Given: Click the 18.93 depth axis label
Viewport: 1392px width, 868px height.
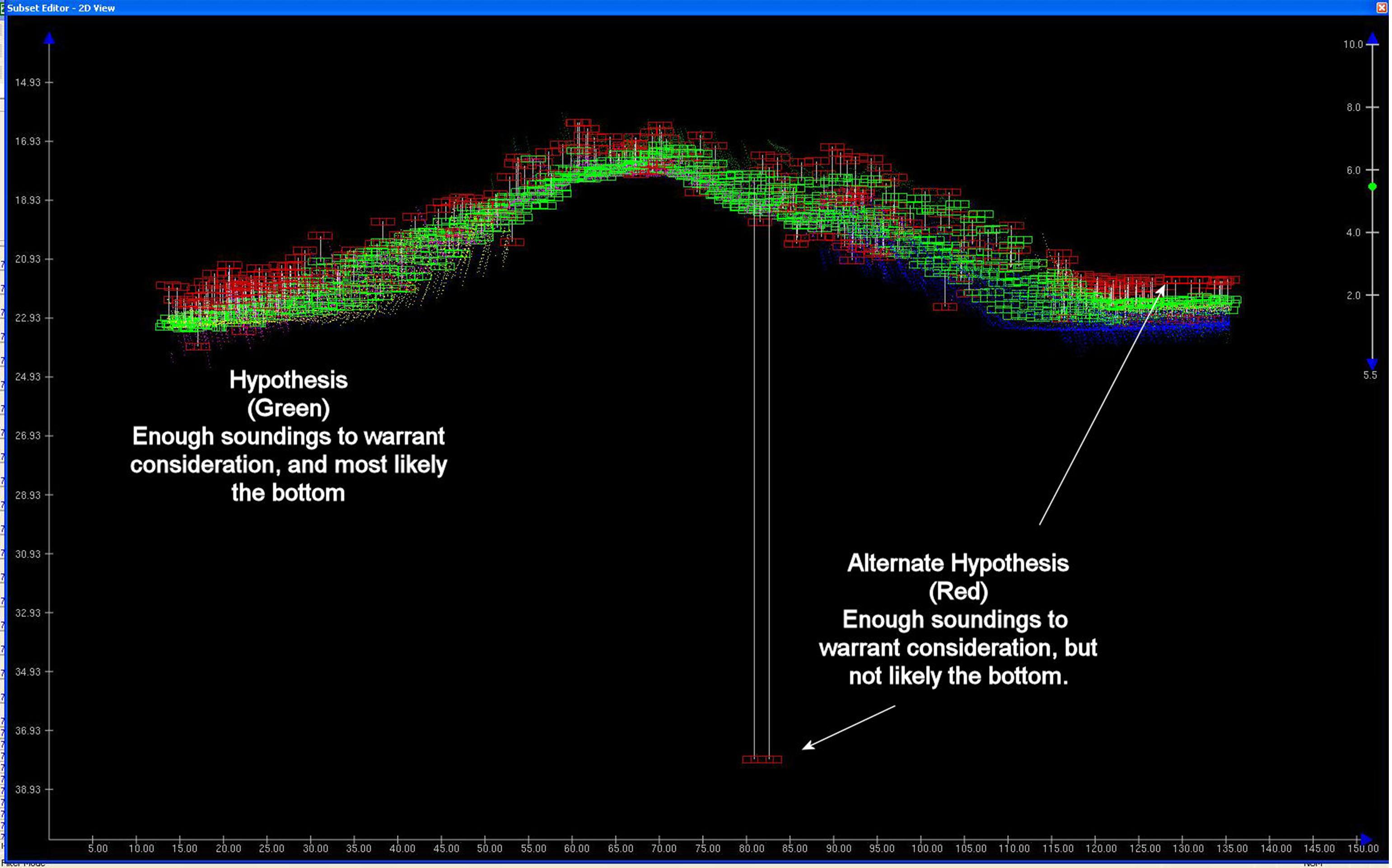Looking at the screenshot, I should click(28, 201).
